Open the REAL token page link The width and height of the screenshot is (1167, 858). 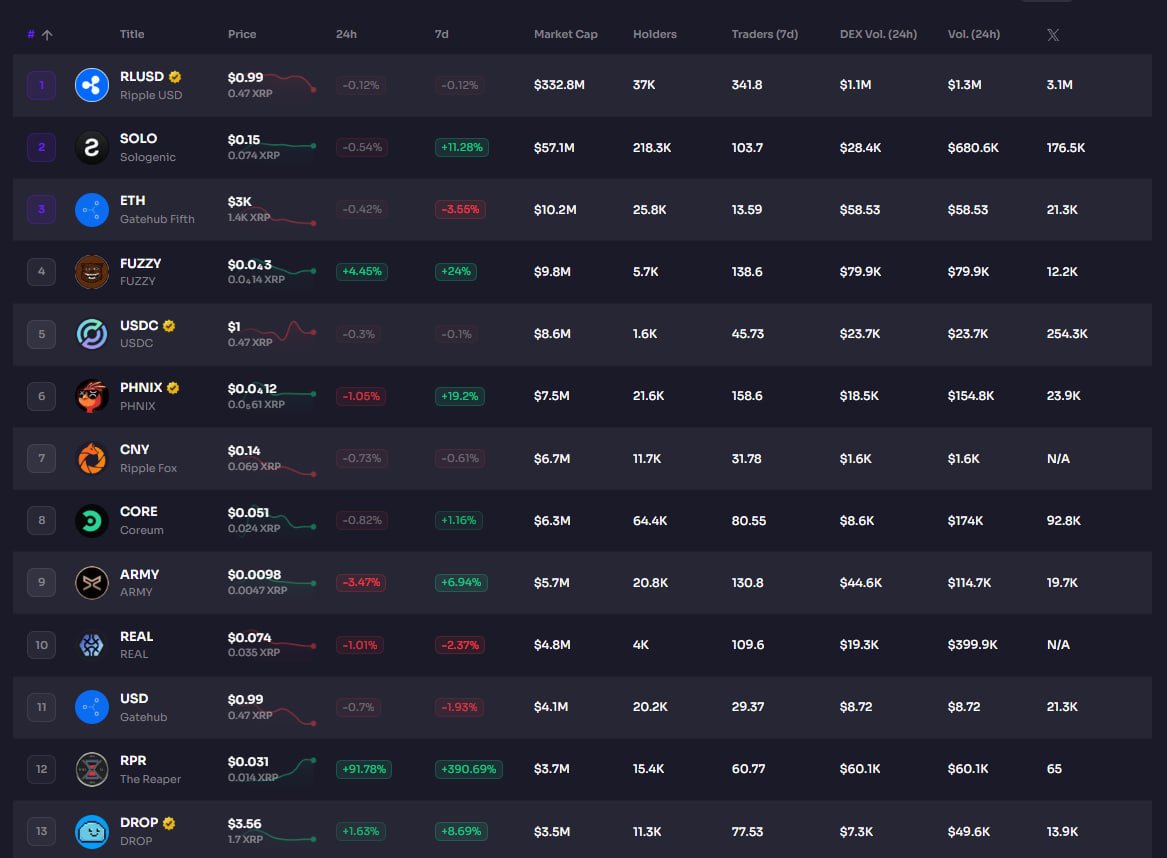[x=136, y=636]
